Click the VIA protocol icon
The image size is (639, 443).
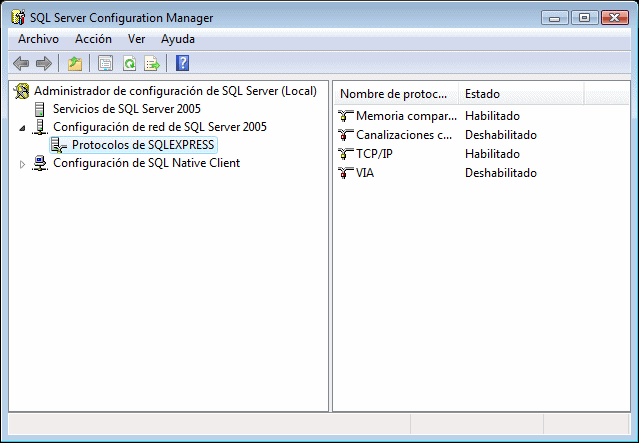345,173
